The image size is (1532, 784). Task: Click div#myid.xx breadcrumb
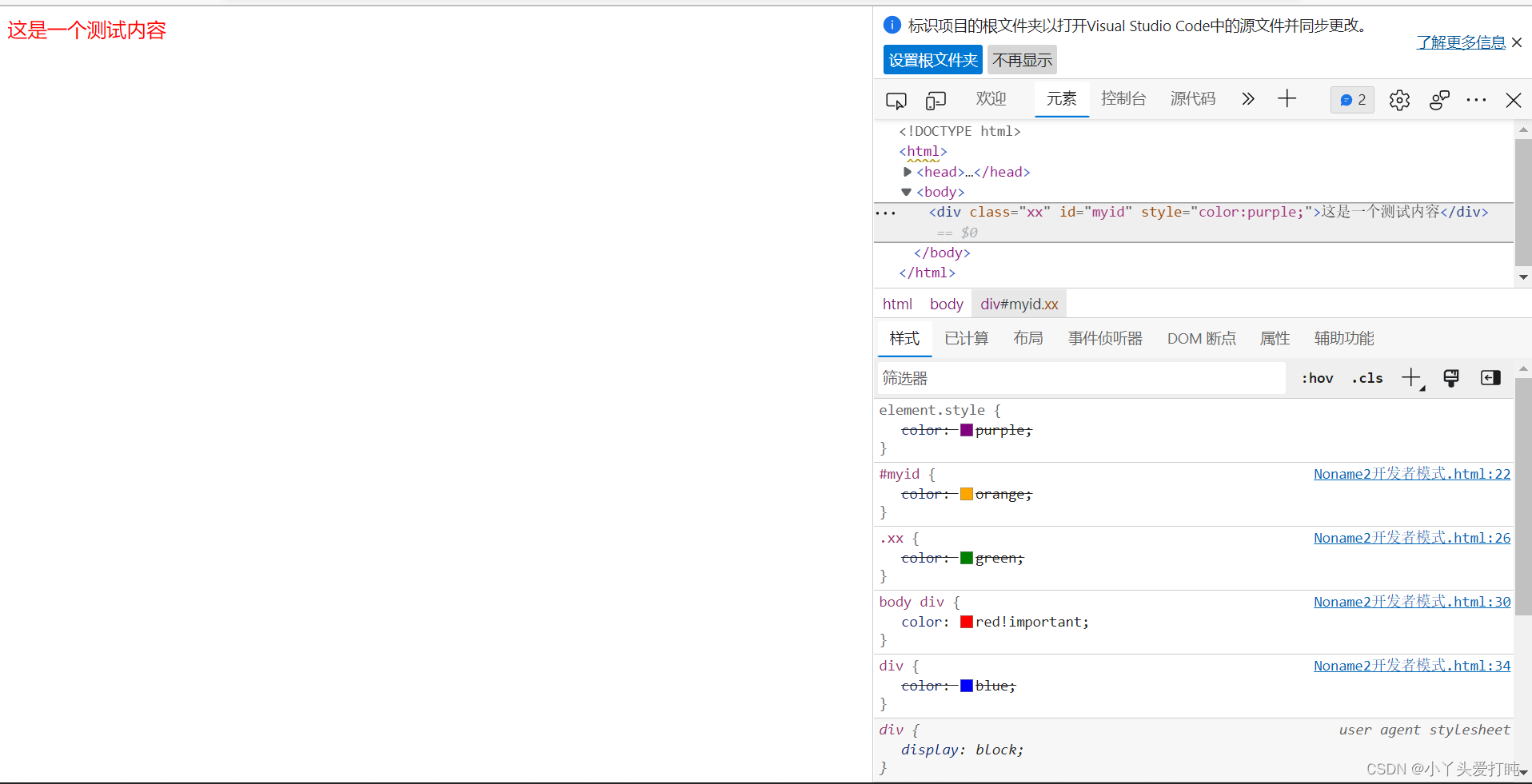tap(1019, 304)
